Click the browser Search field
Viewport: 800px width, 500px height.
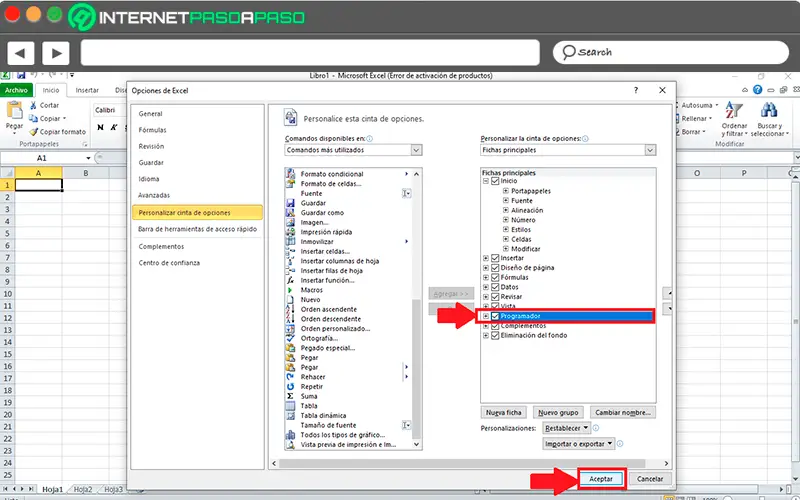coord(671,53)
